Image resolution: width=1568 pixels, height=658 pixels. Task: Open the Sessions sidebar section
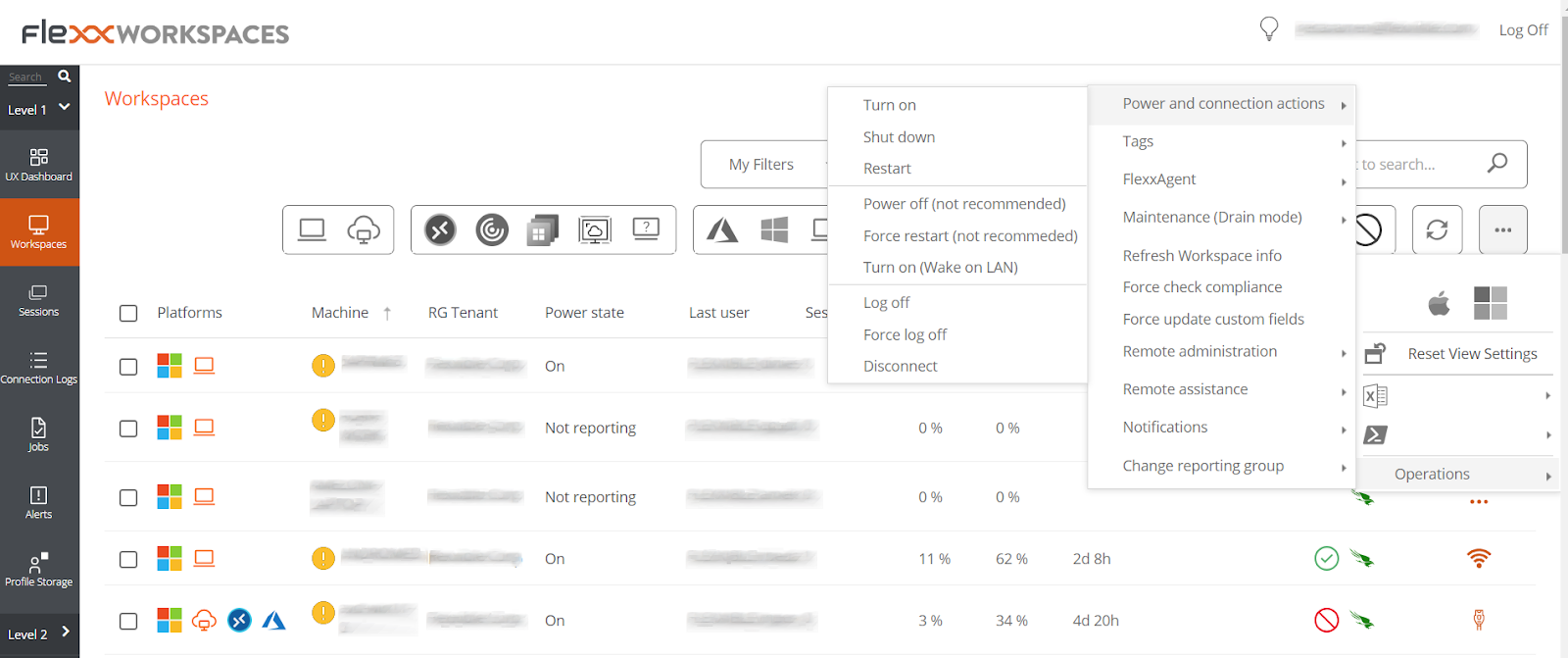click(x=39, y=300)
